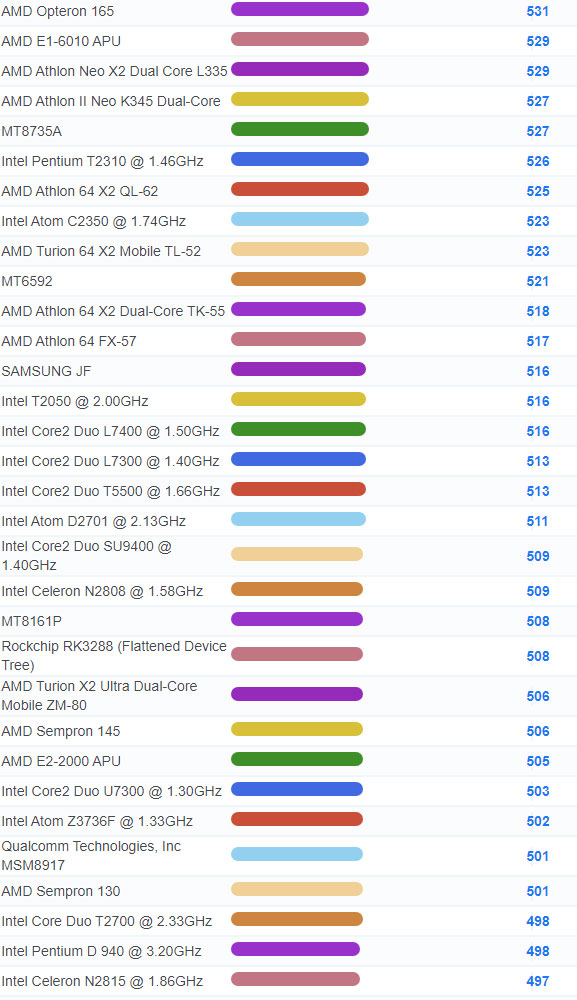This screenshot has width=577, height=1000.
Task: Open AMD Athlon Neo X2 Dual Core L335
Action: point(115,71)
